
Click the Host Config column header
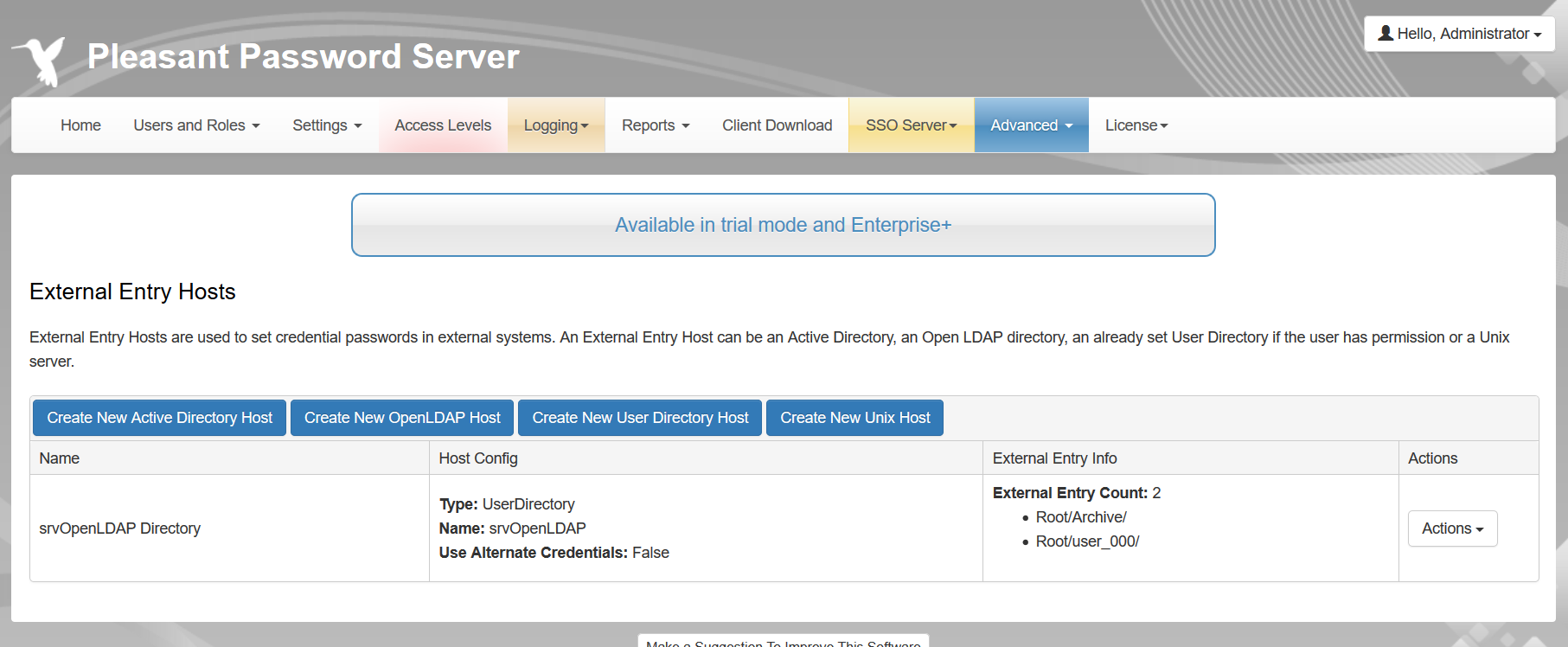click(706, 458)
